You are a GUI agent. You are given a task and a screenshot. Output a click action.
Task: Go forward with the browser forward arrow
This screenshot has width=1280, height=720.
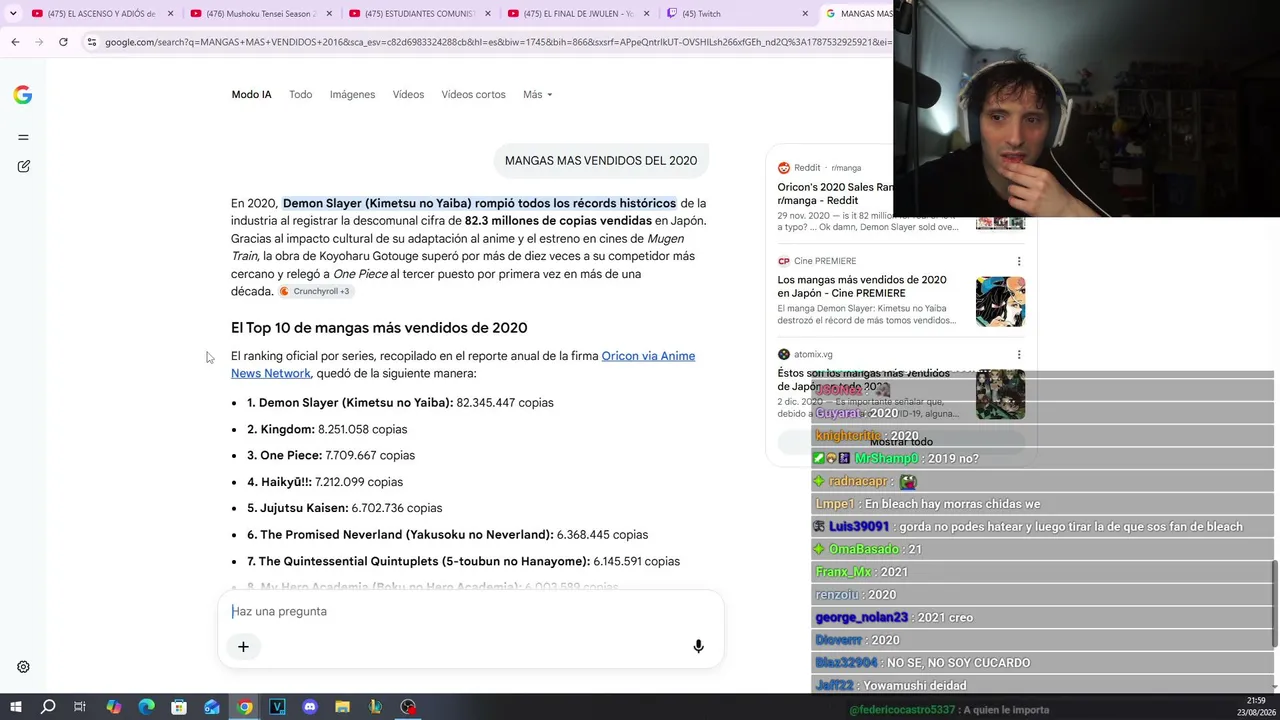click(39, 42)
